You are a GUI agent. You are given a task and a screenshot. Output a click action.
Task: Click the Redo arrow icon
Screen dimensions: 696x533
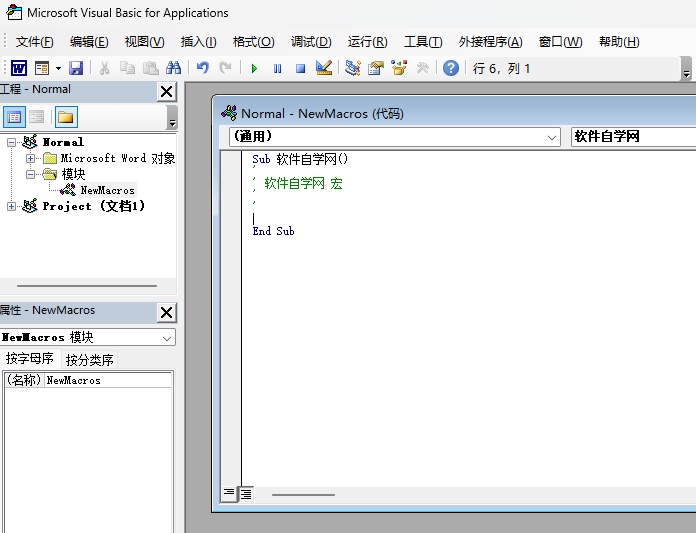(x=225, y=68)
